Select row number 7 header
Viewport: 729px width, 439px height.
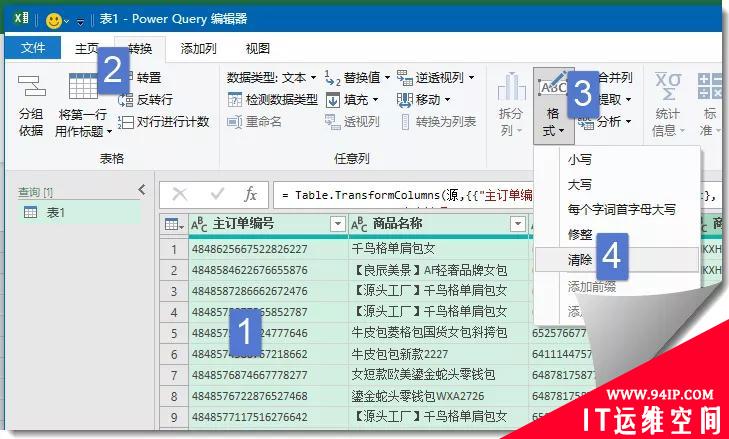pos(174,375)
